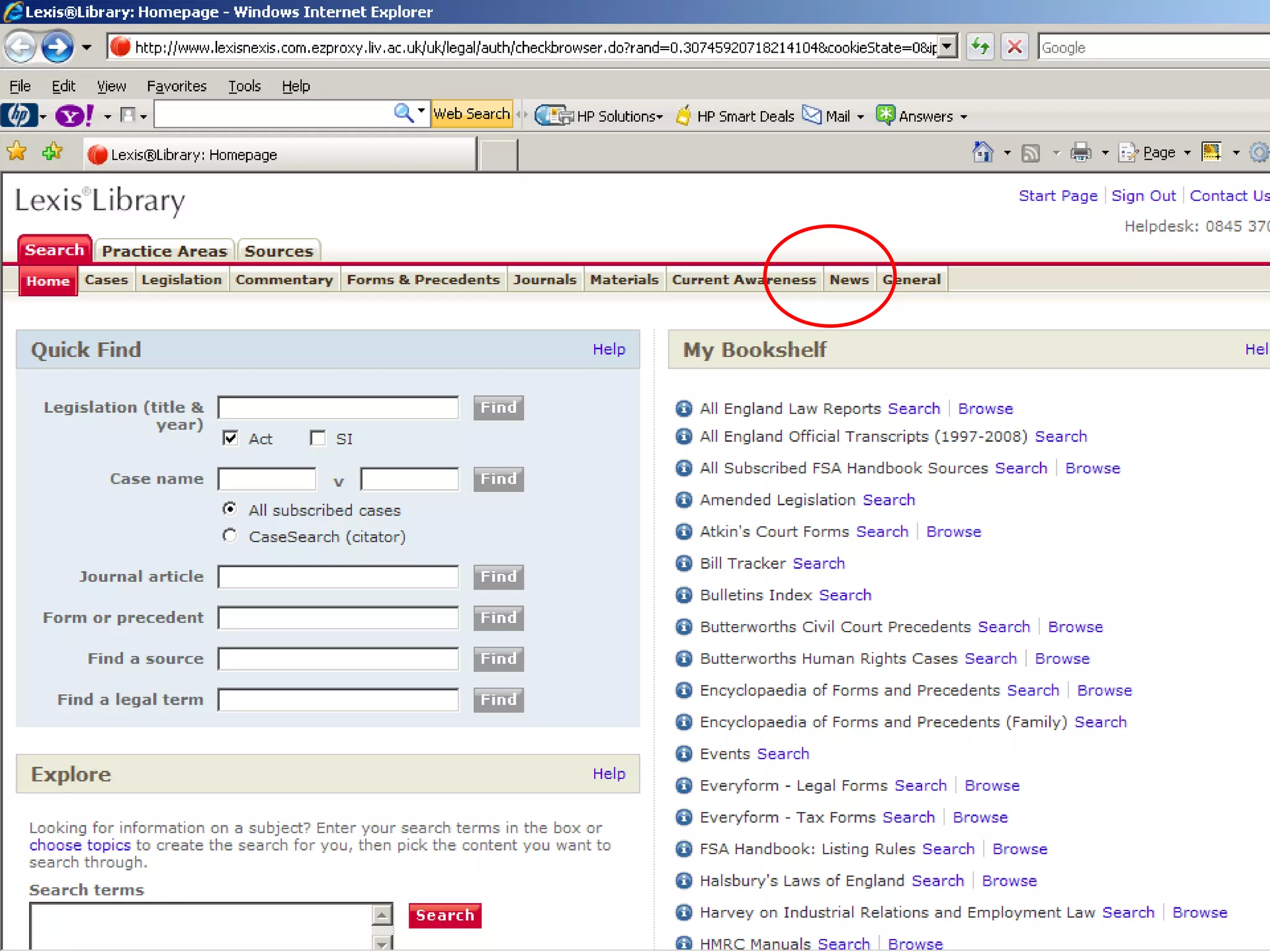
Task: Click the Sign Out link
Action: (1143, 196)
